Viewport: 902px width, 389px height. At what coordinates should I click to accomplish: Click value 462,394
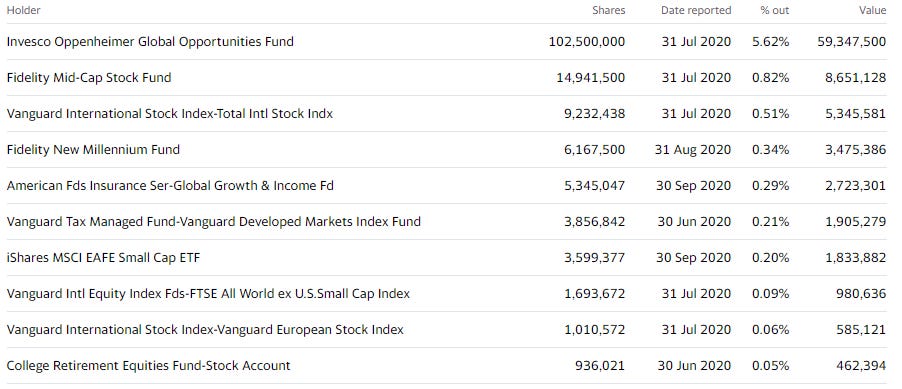(x=861, y=365)
